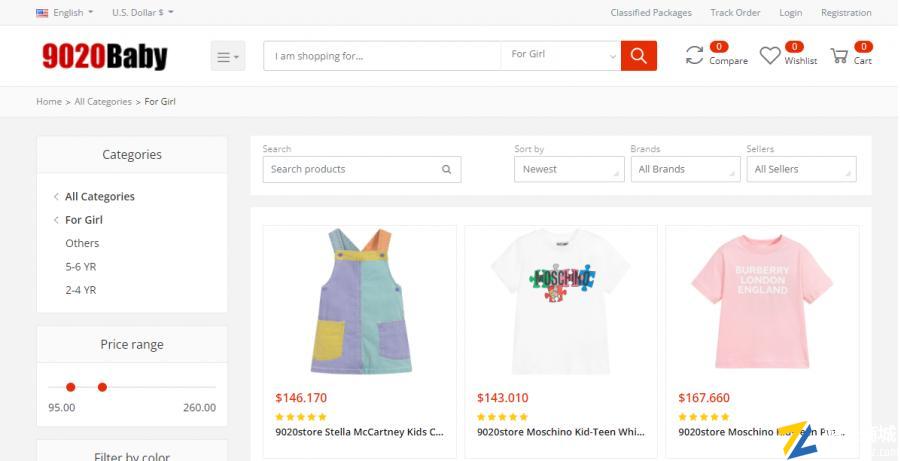The width and height of the screenshot is (900, 461).
Task: Click the Categories panel heading
Action: click(132, 154)
